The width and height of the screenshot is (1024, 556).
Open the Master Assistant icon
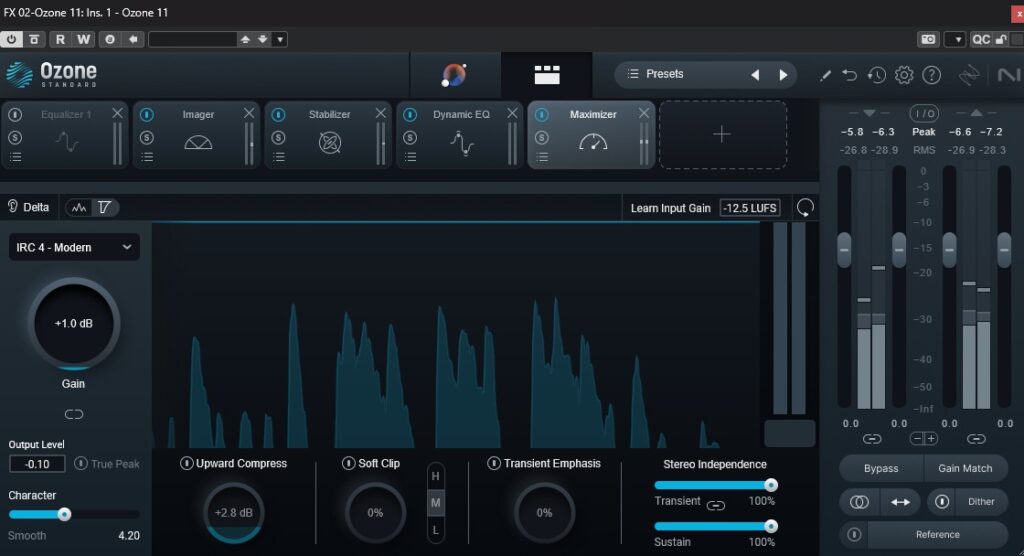pos(454,75)
